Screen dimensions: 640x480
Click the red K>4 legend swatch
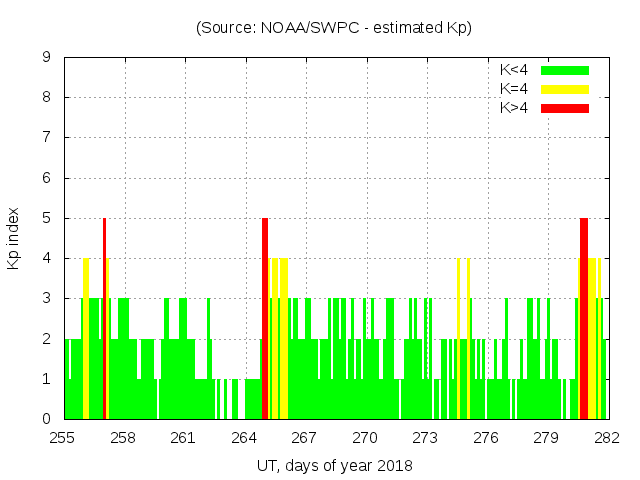click(565, 108)
